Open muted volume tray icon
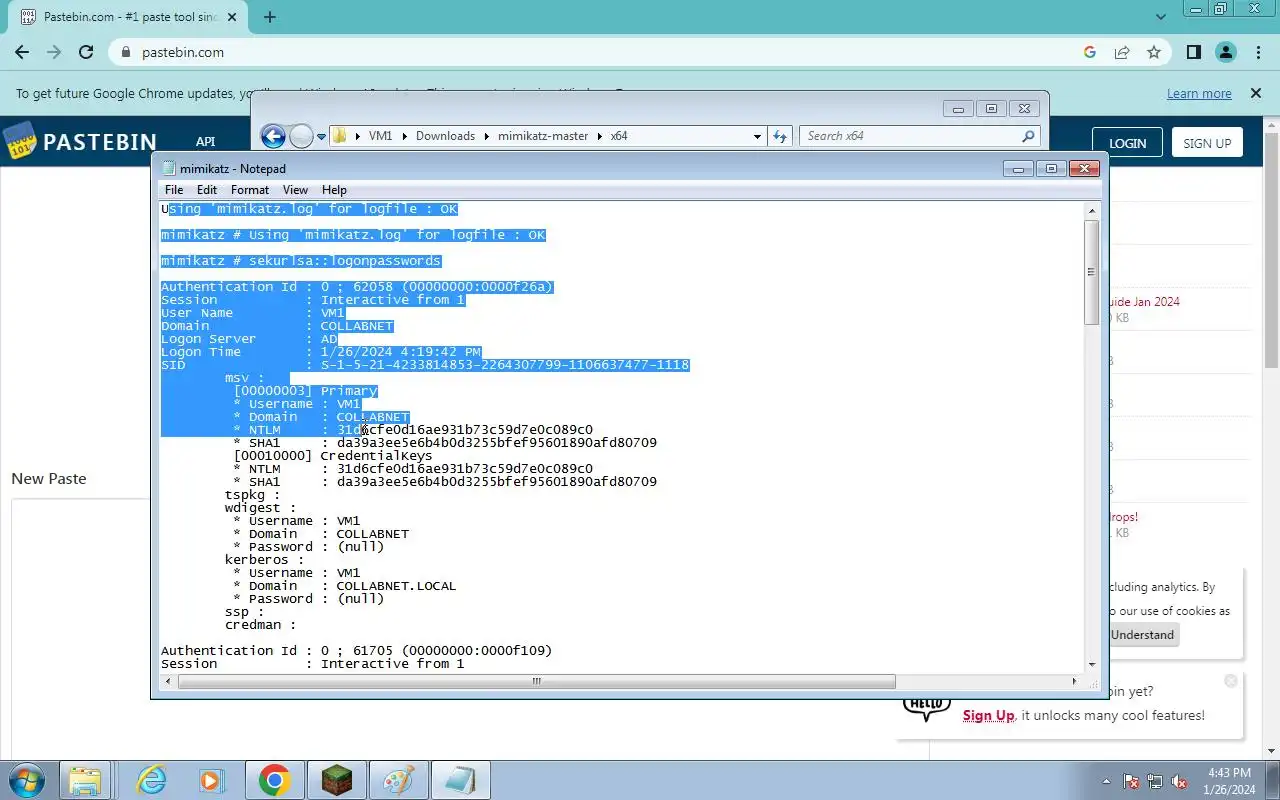 tap(1180, 781)
